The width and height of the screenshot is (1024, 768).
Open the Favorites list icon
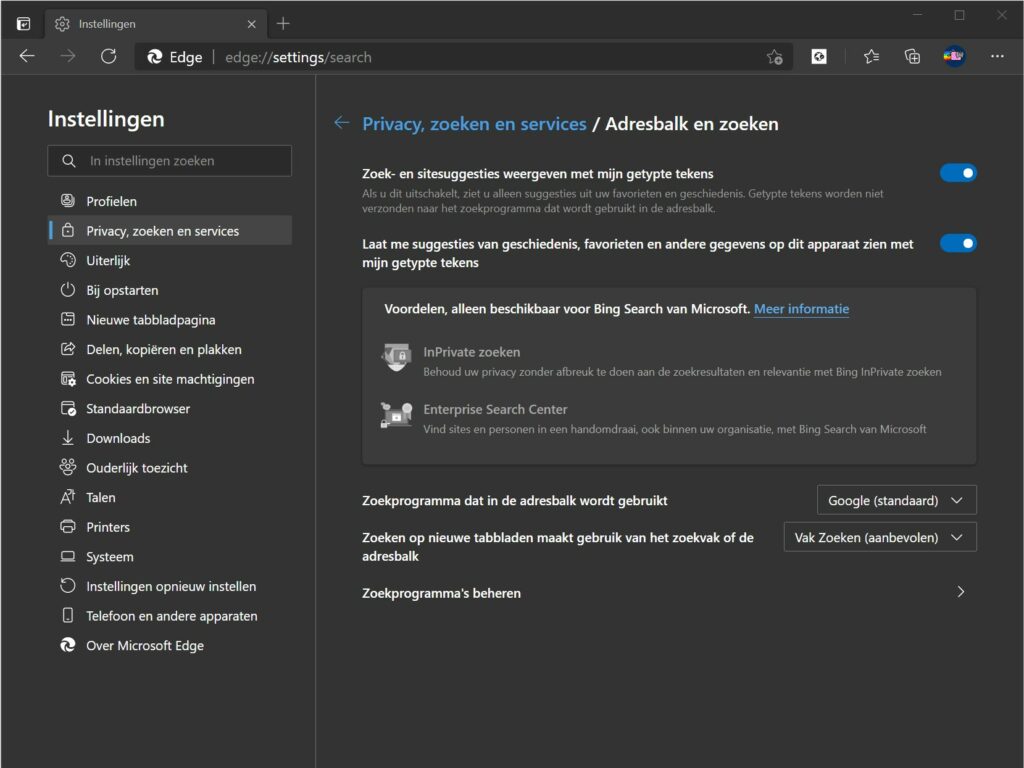click(871, 57)
